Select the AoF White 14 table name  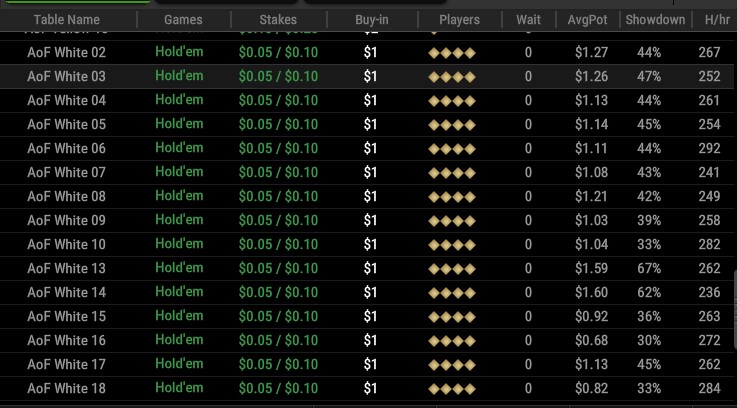[x=66, y=293]
